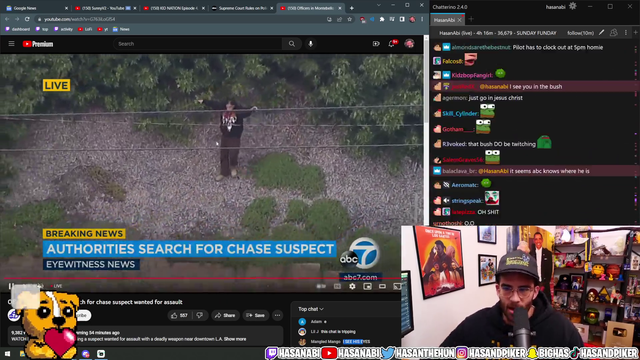
Task: Enable miniplayer on the video
Action: [367, 287]
